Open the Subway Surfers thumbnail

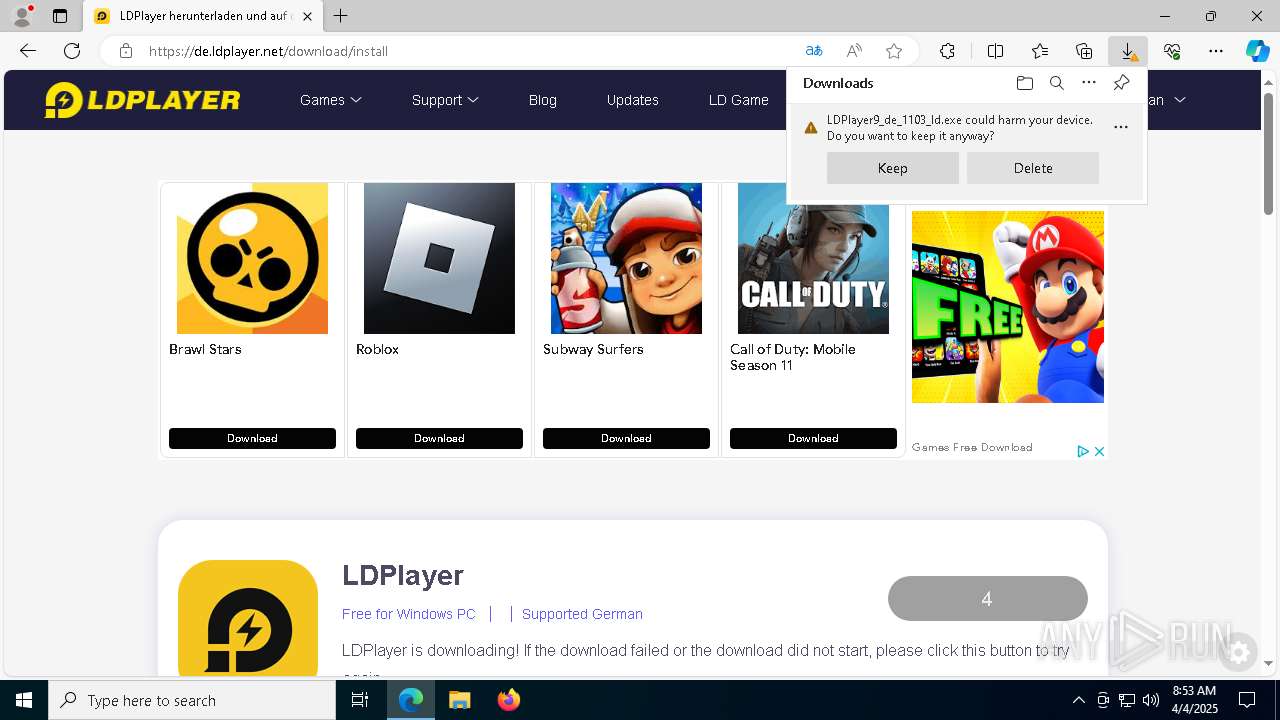(626, 258)
